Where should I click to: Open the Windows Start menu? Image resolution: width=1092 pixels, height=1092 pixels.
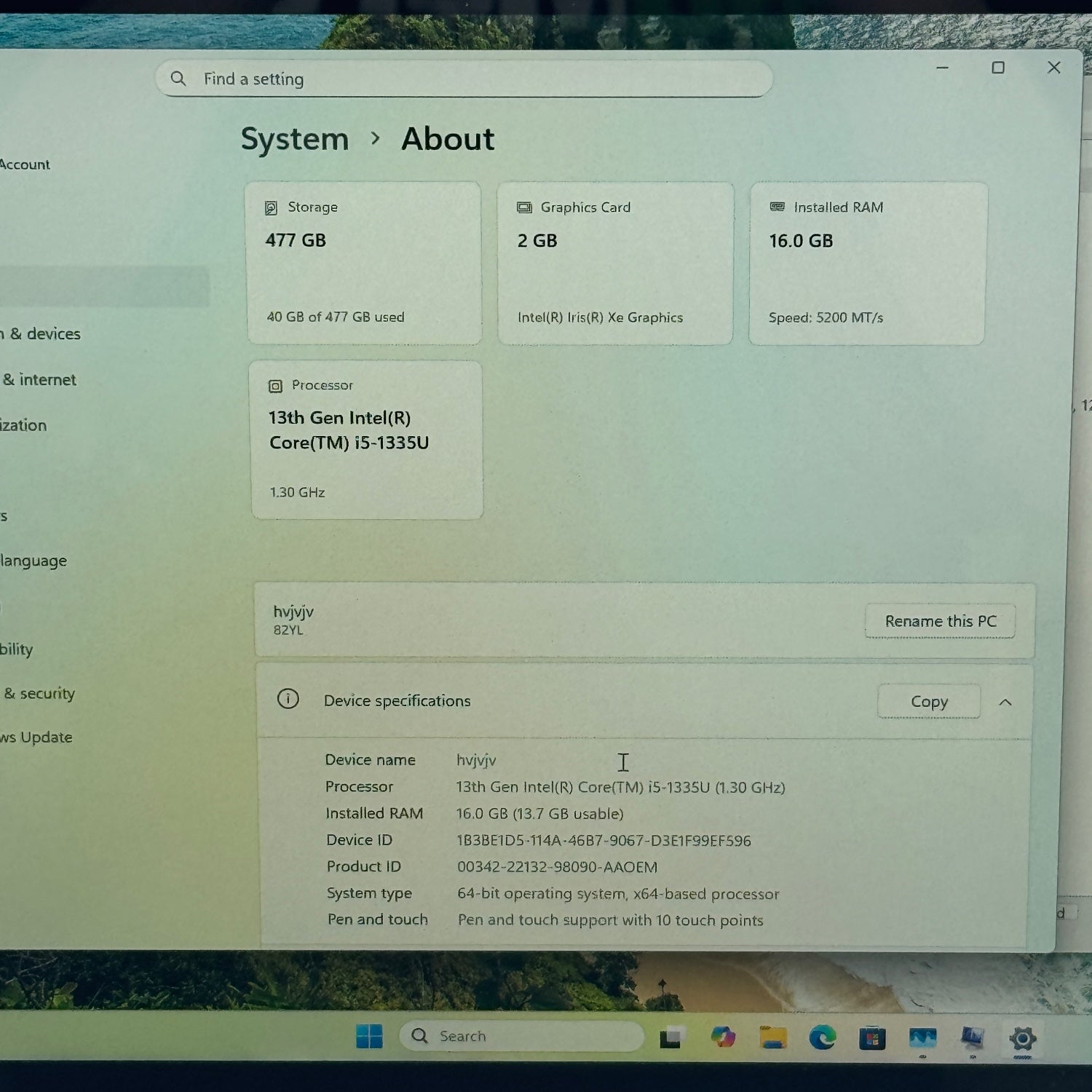pyautogui.click(x=369, y=1036)
